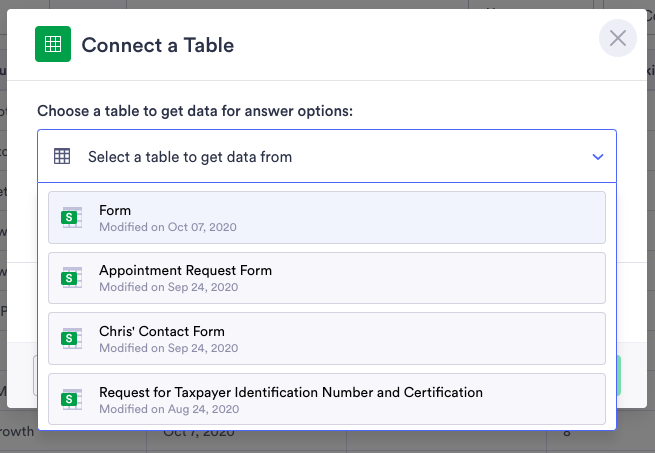This screenshot has height=453, width=655.
Task: Click the teal button at the dialog's right edge
Action: [x=619, y=374]
